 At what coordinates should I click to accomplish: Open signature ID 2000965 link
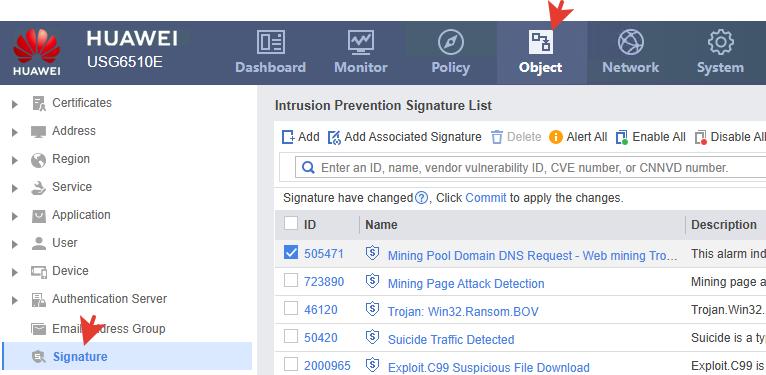(x=327, y=366)
